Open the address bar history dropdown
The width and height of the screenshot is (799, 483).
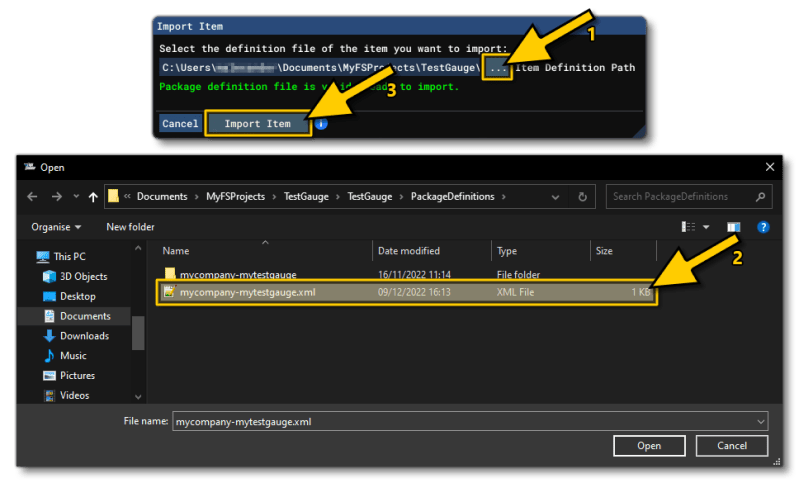[555, 197]
